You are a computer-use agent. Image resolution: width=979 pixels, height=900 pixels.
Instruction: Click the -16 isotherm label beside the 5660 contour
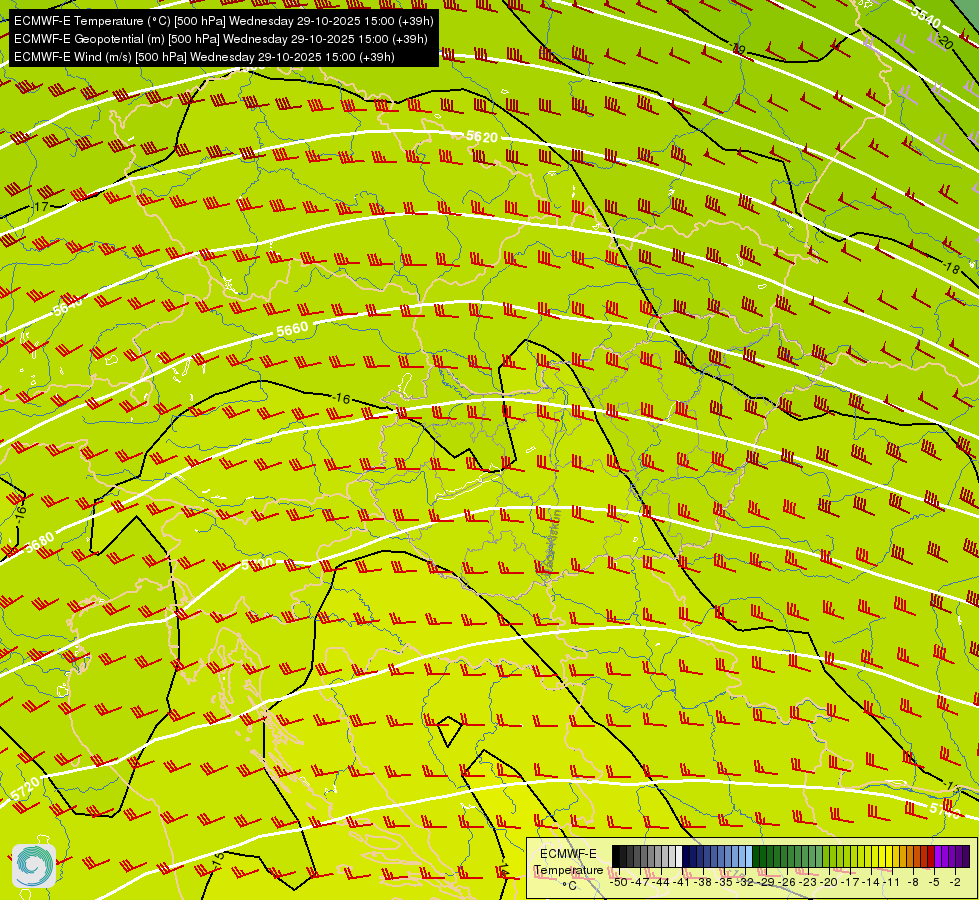[x=342, y=398]
